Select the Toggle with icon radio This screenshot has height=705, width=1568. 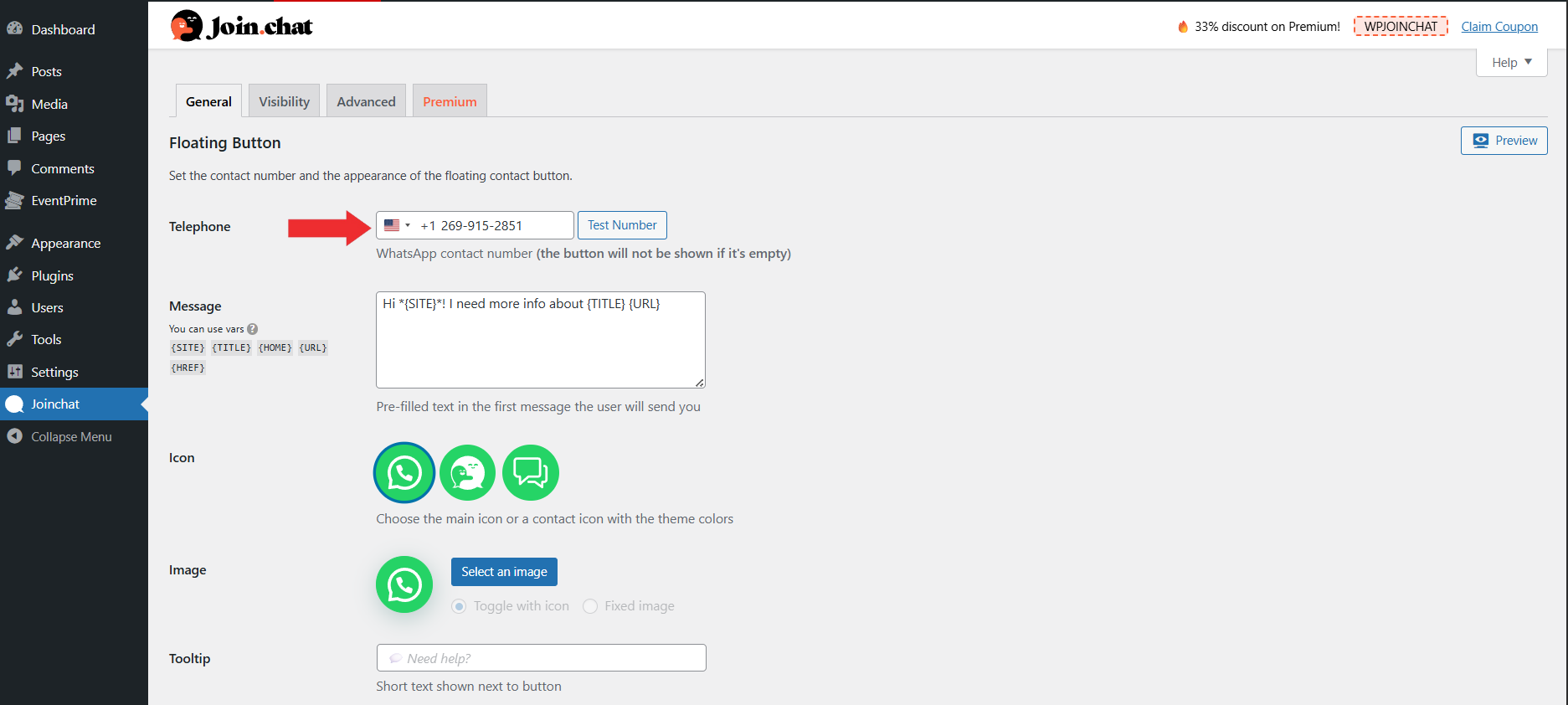tap(459, 606)
